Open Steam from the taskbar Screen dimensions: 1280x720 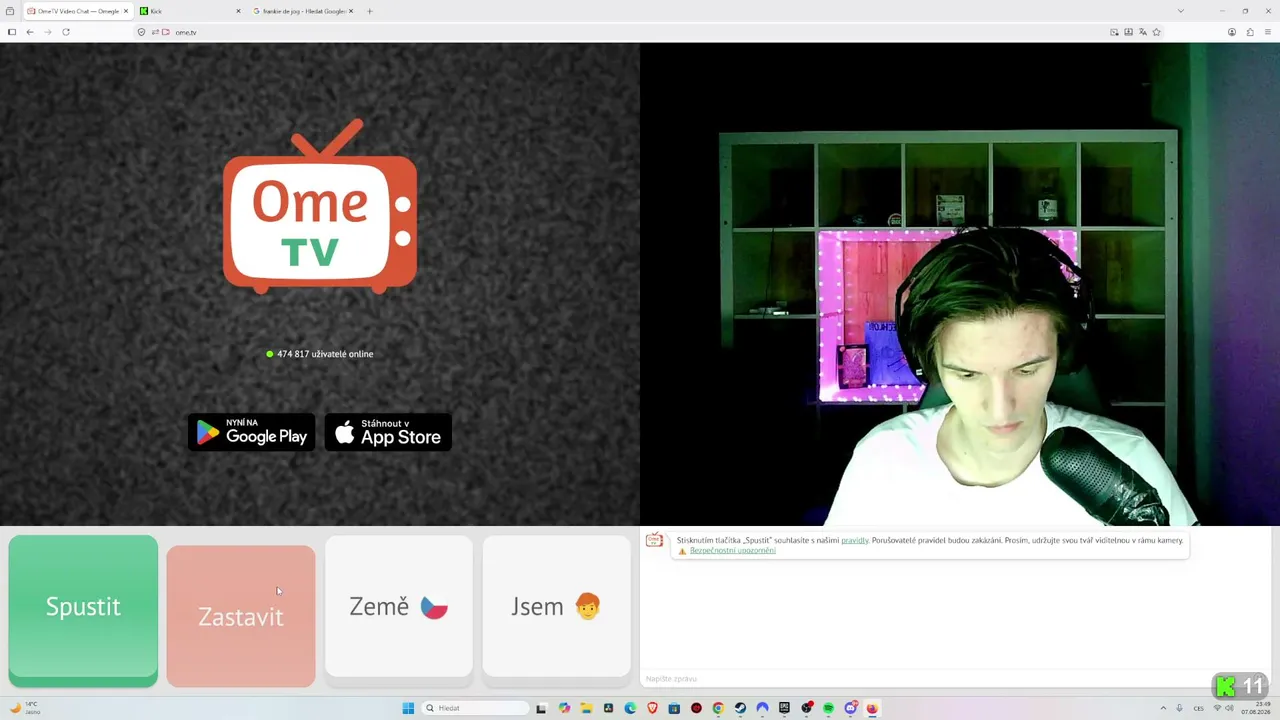(740, 708)
